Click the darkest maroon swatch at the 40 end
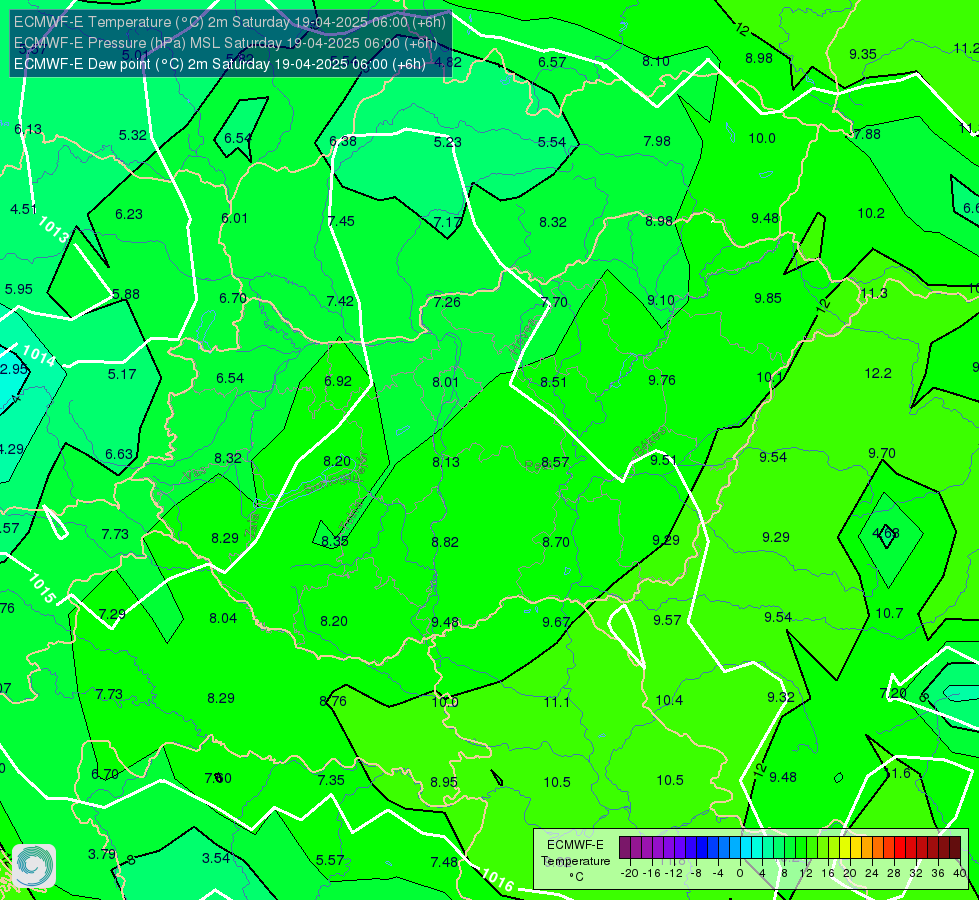Screen dimensions: 979x900 tap(955, 848)
